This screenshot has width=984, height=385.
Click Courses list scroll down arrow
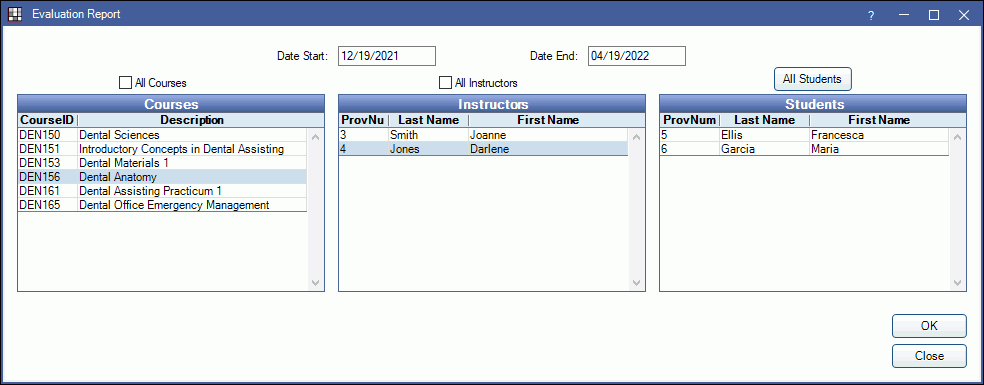pos(316,283)
